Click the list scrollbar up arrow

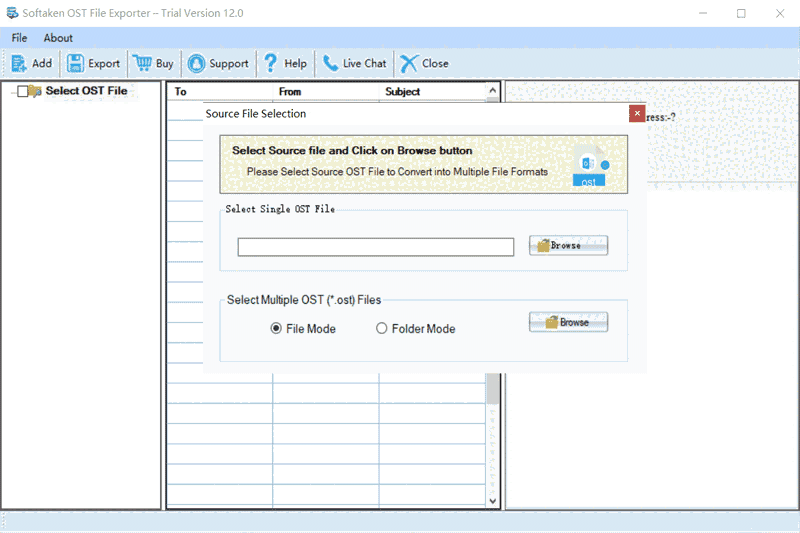492,91
